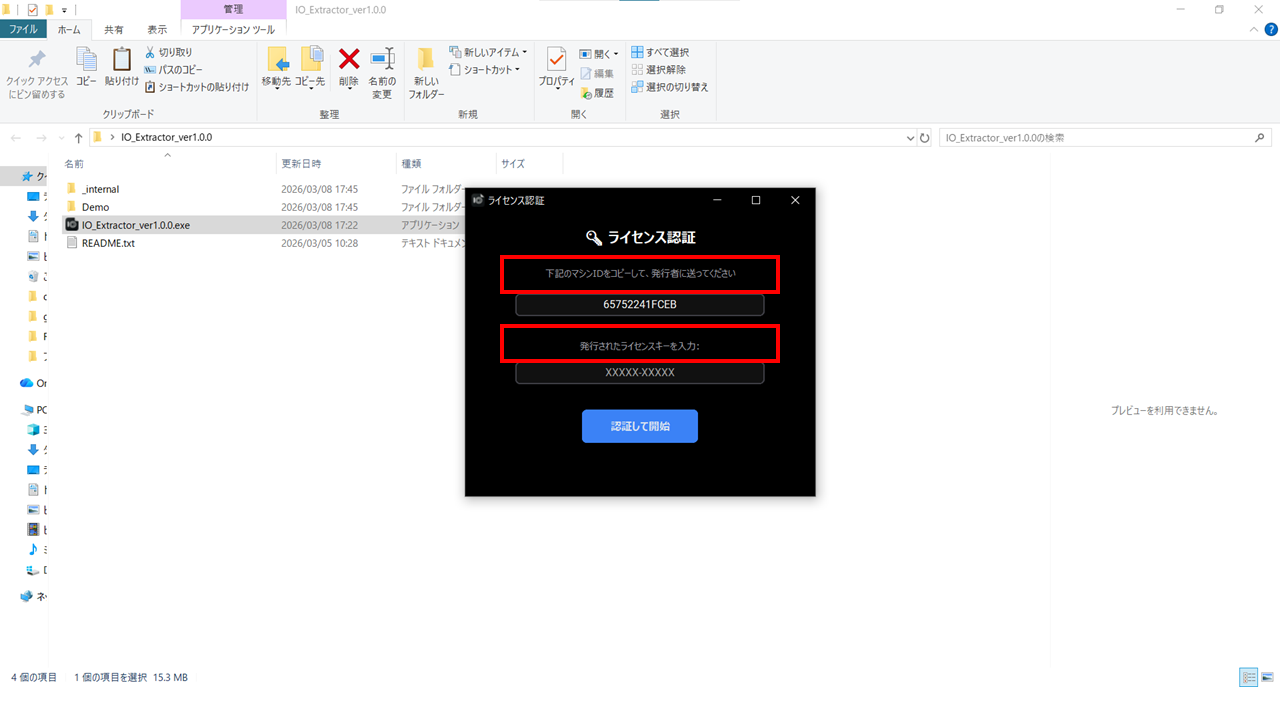Image resolution: width=1280 pixels, height=720 pixels.
Task: Expand the address bar history dropdown
Action: (x=910, y=138)
